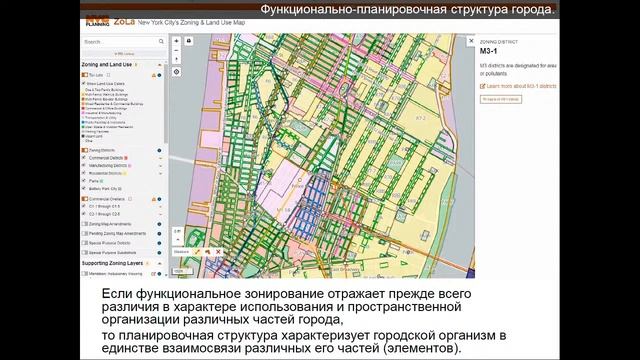640x360 pixels.
Task: Zoom out on the zoning map
Action: 176,50
